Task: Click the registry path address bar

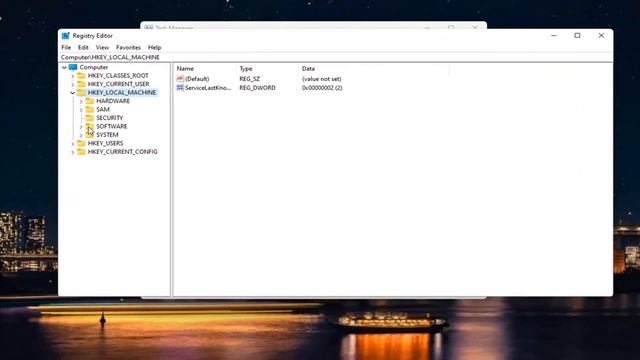Action: [336, 58]
